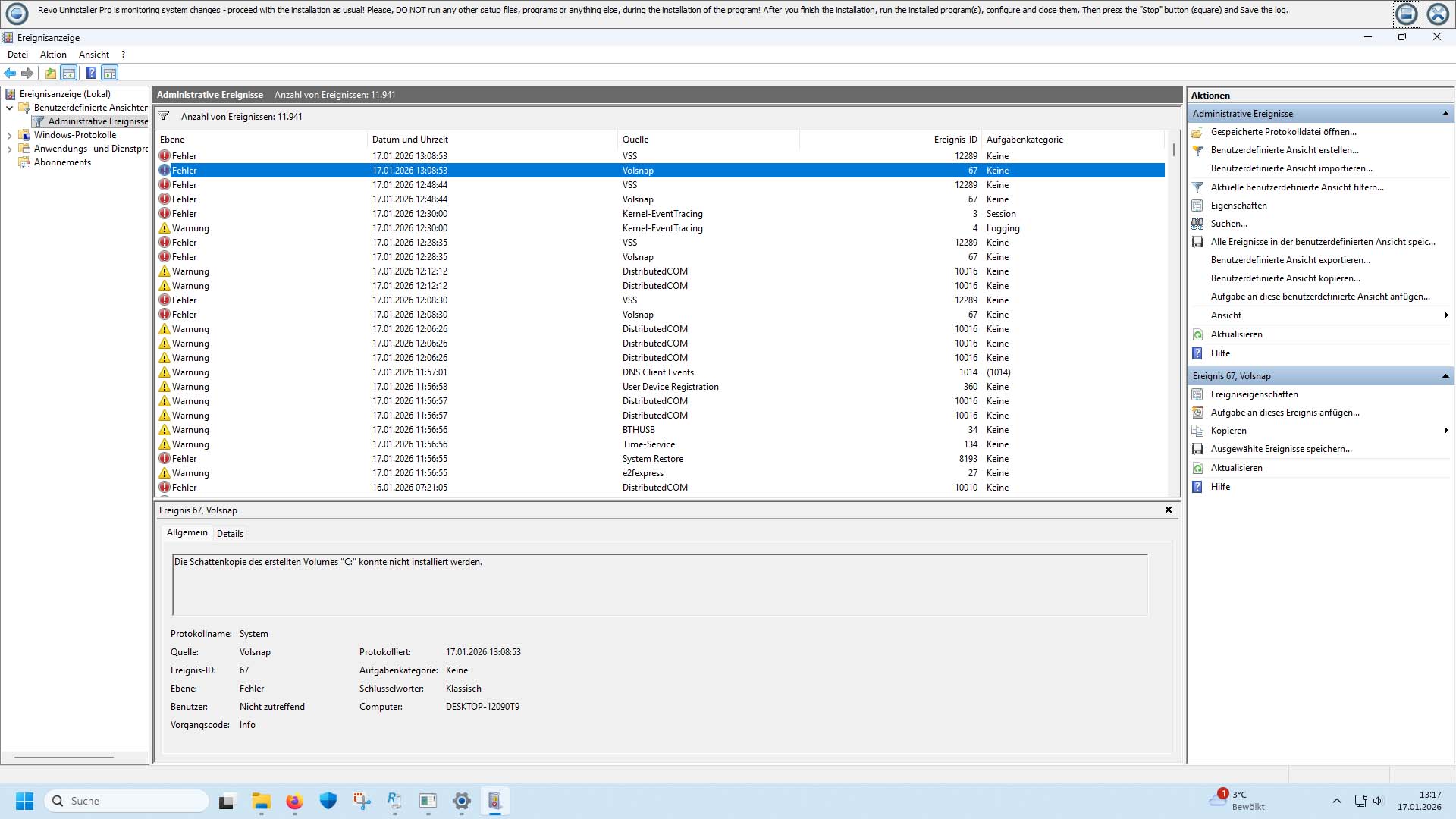Screen dimensions: 1456x819
Task: Expand the Windows-Protokolle tree node
Action: 10,135
